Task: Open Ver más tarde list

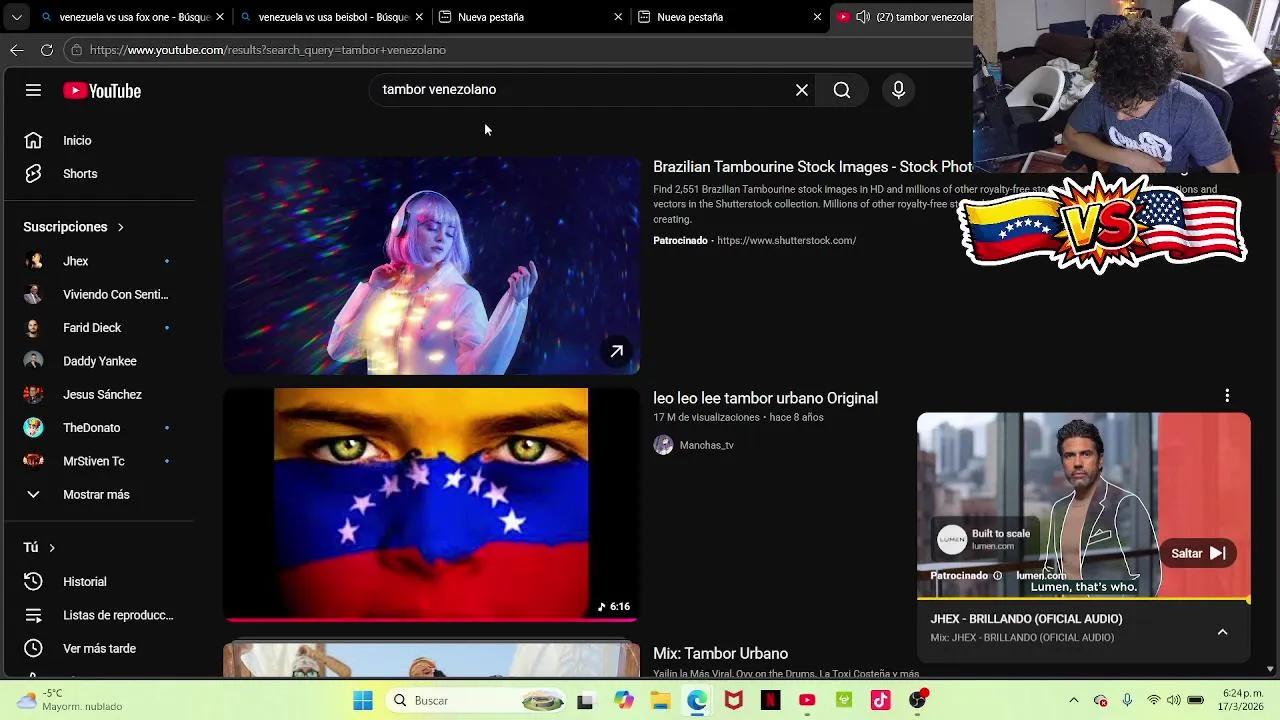Action: click(x=98, y=649)
